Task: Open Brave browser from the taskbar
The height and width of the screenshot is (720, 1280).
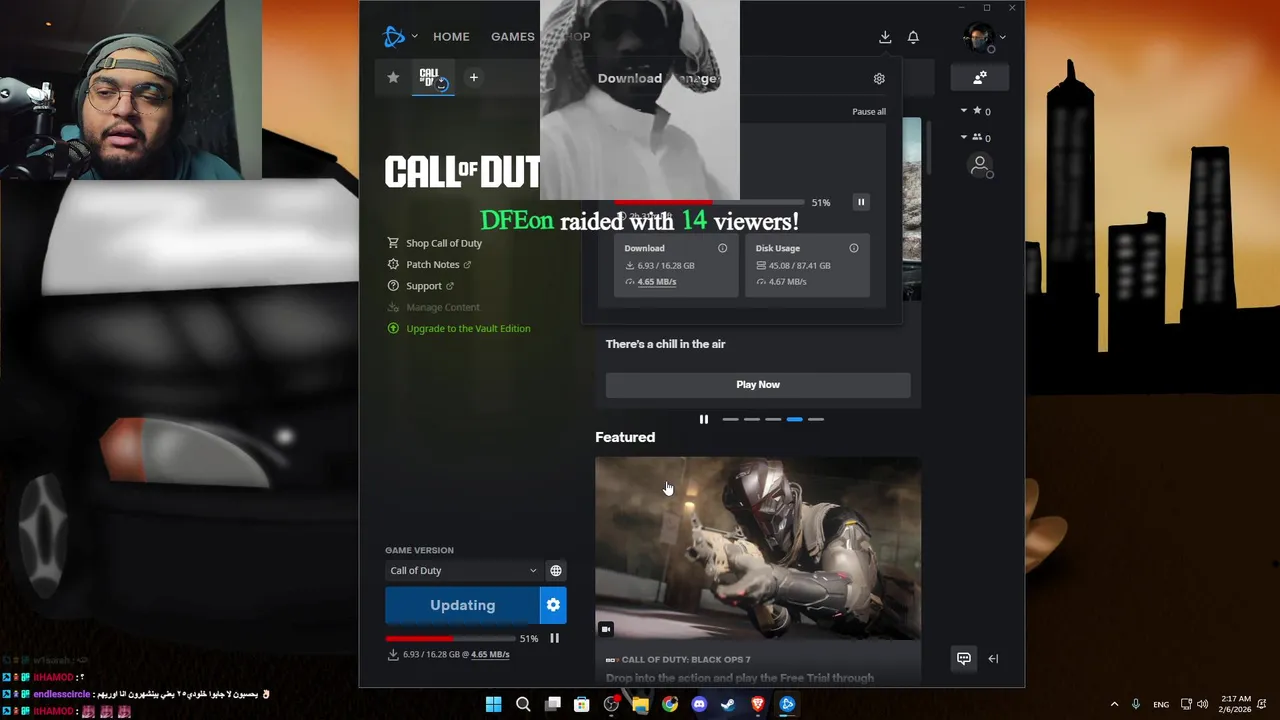Action: pos(758,704)
